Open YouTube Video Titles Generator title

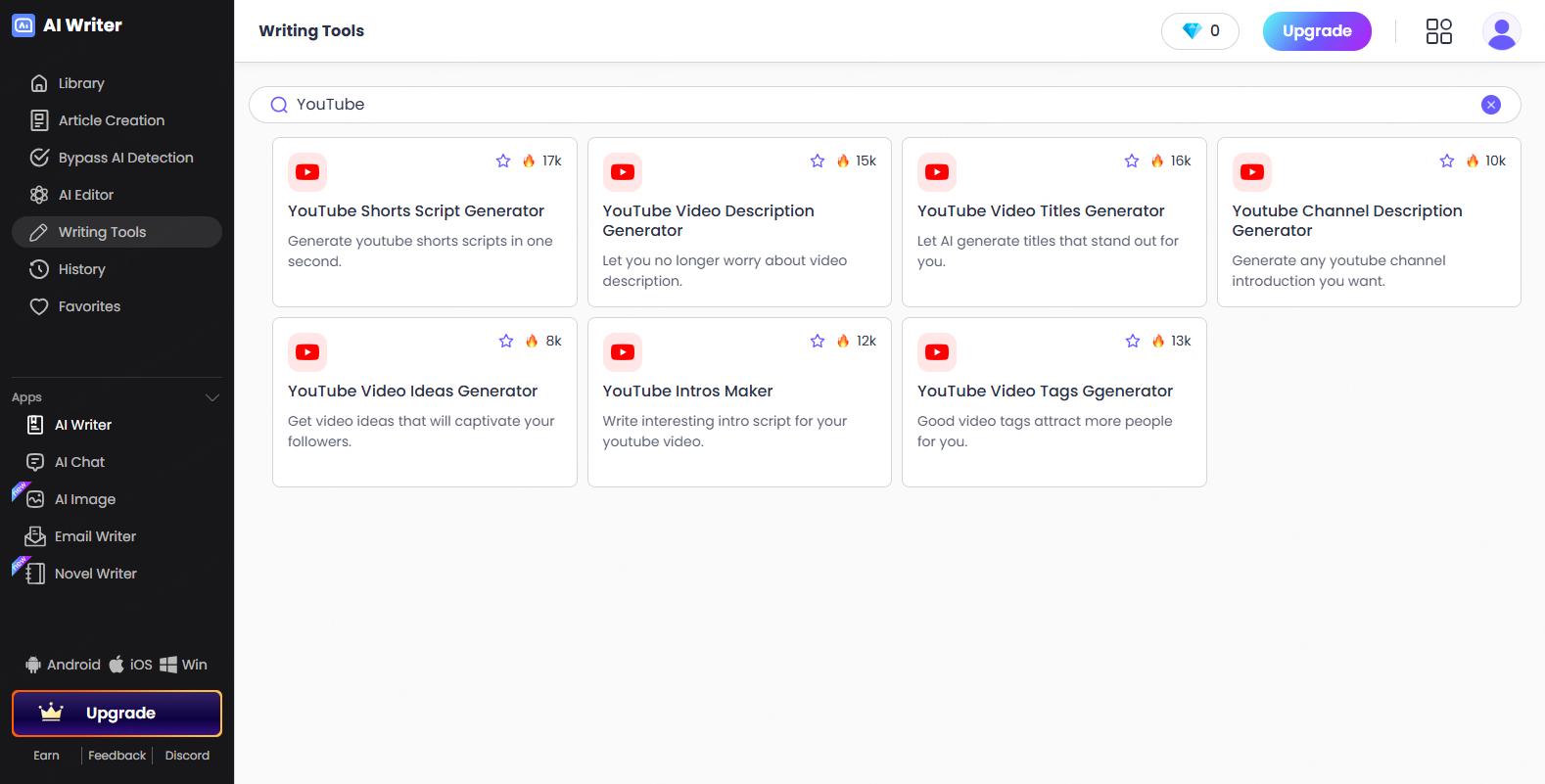coord(1041,211)
